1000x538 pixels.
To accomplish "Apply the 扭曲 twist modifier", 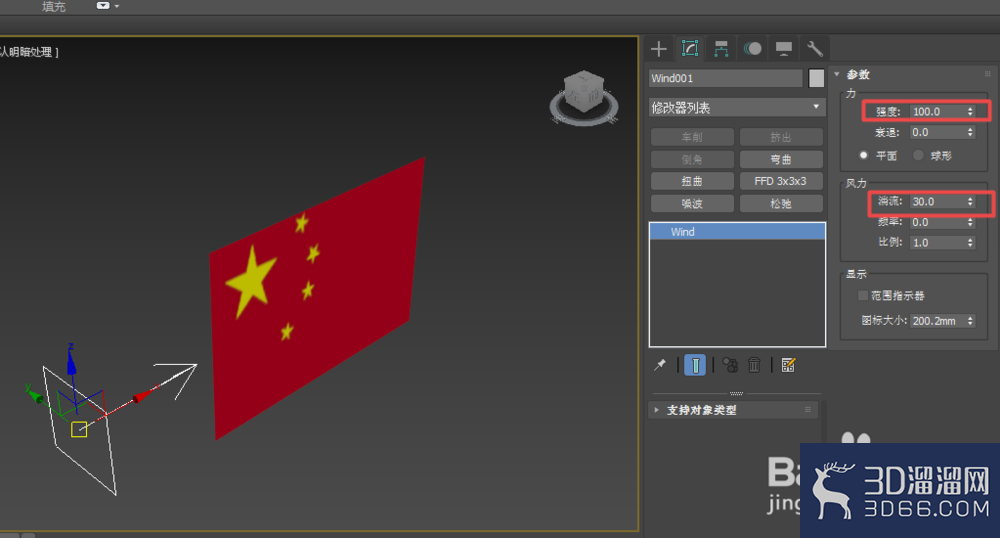I will [x=692, y=181].
